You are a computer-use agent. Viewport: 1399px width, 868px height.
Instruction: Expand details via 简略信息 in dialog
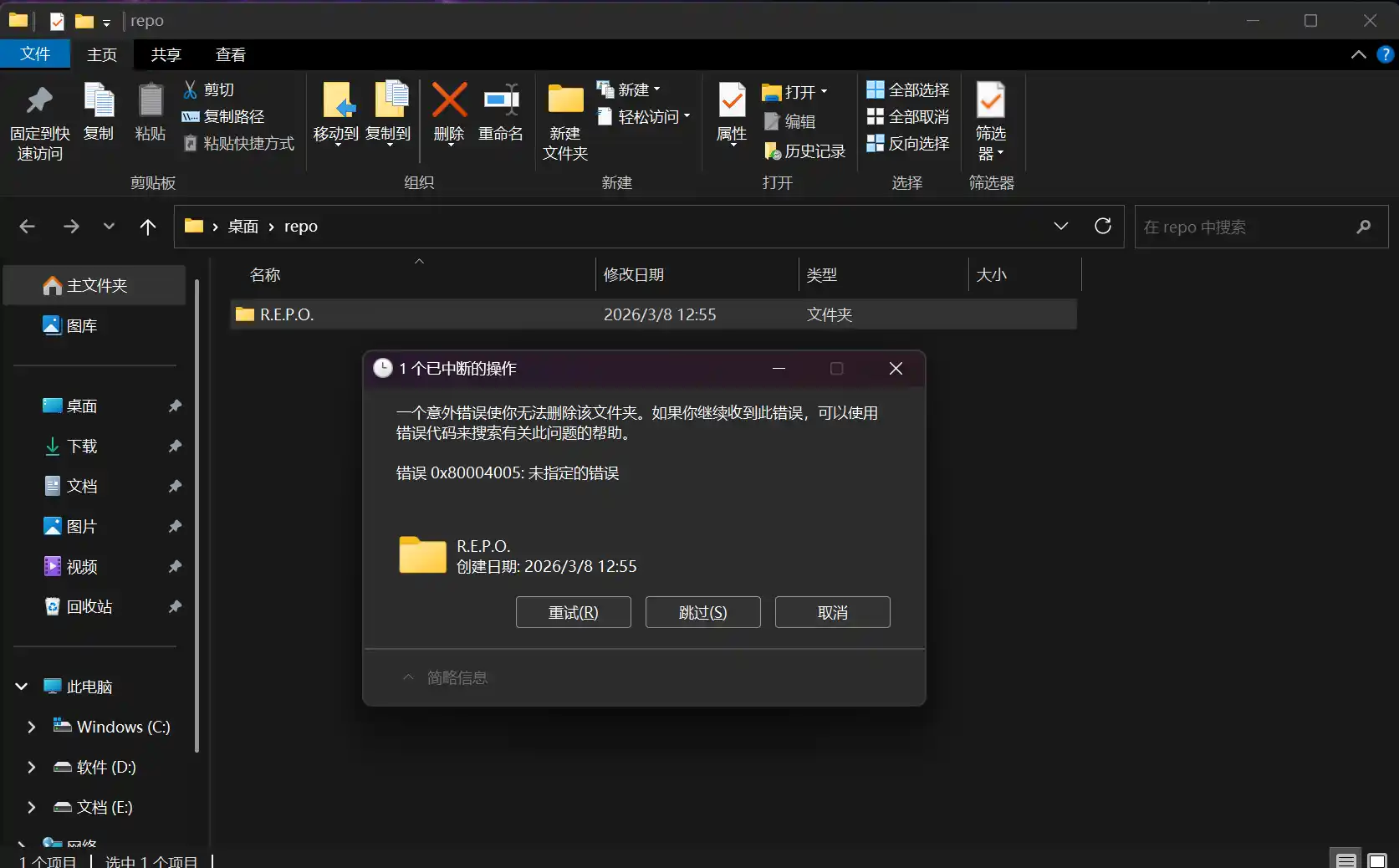(446, 677)
